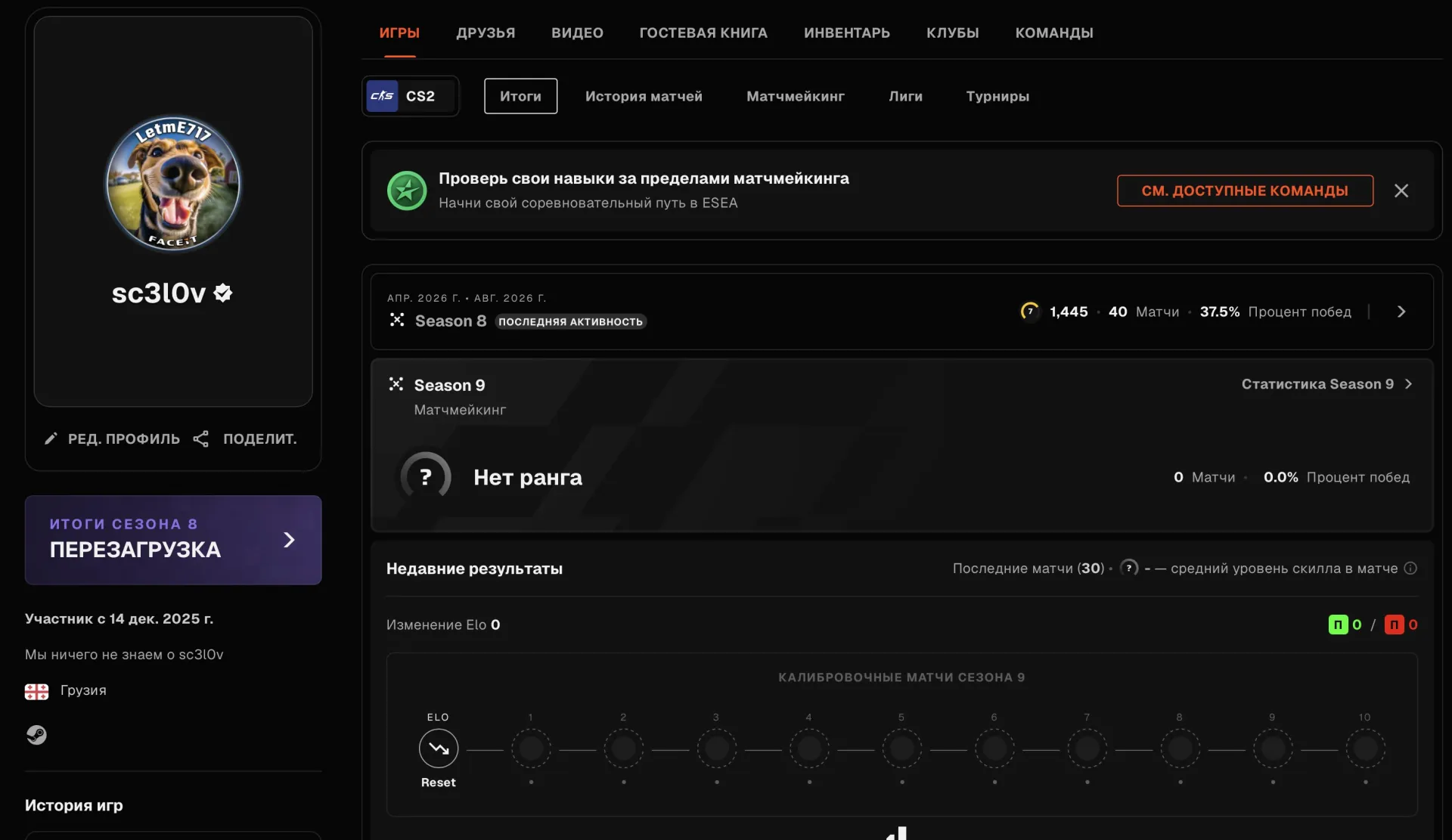This screenshot has height=840, width=1452.
Task: Click the ELO Reset trend icon
Action: tap(439, 749)
